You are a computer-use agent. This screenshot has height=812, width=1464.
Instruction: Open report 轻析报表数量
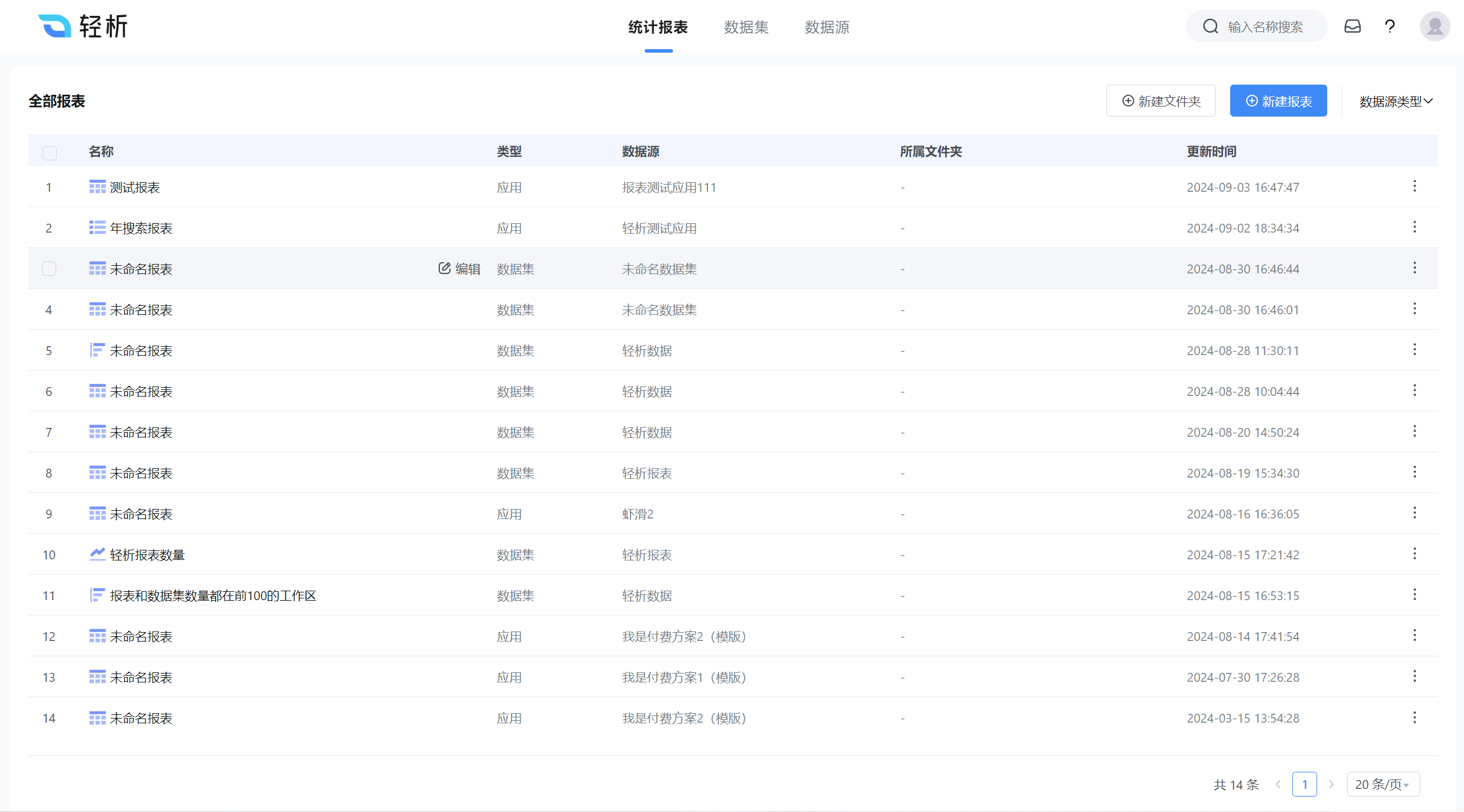(147, 555)
